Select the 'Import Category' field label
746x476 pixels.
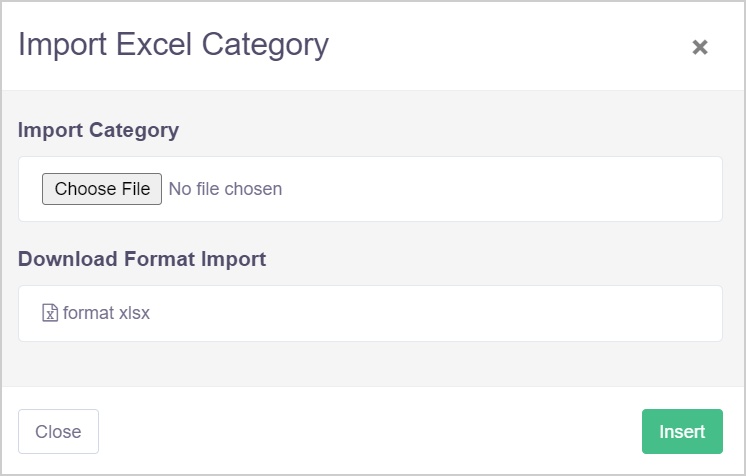tap(98, 130)
